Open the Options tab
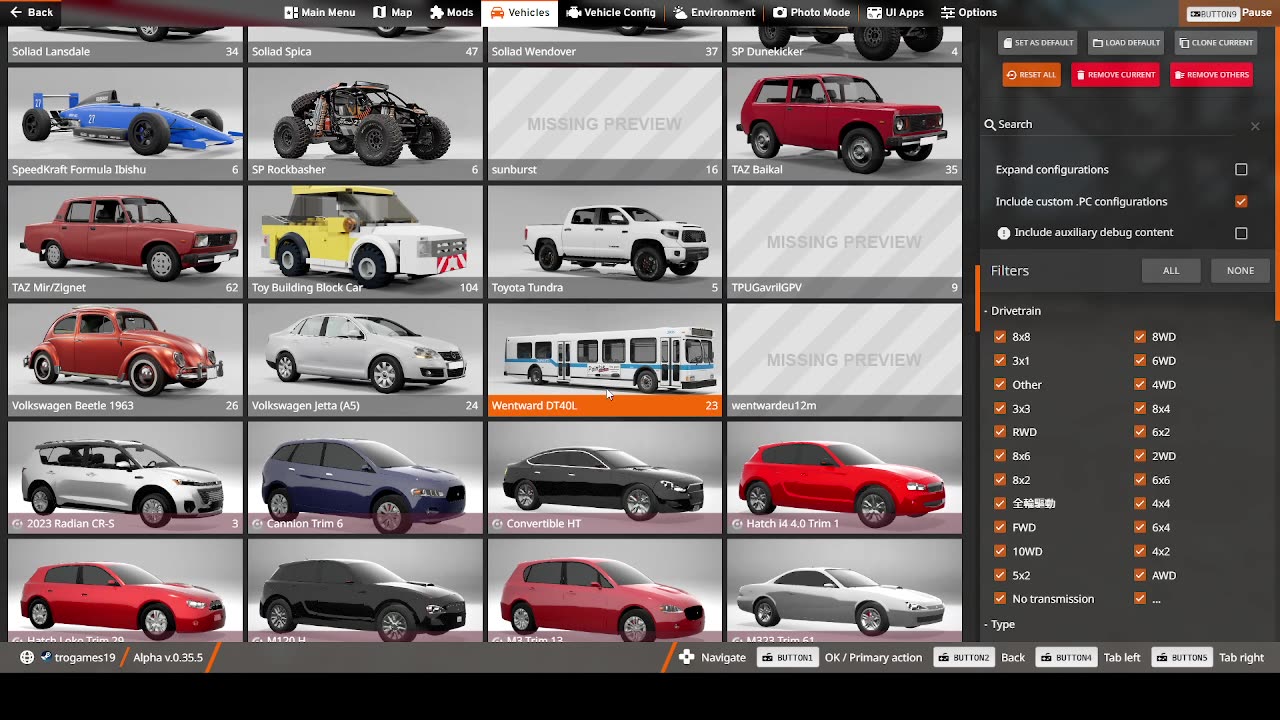Screen dimensions: 1280x720 pos(969,13)
